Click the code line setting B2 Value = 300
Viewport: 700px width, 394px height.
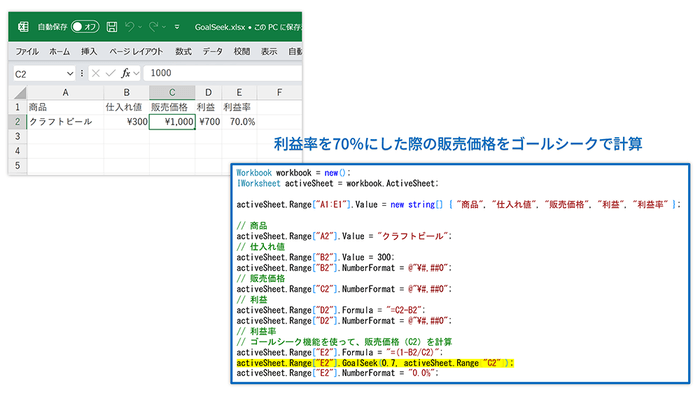pos(315,257)
